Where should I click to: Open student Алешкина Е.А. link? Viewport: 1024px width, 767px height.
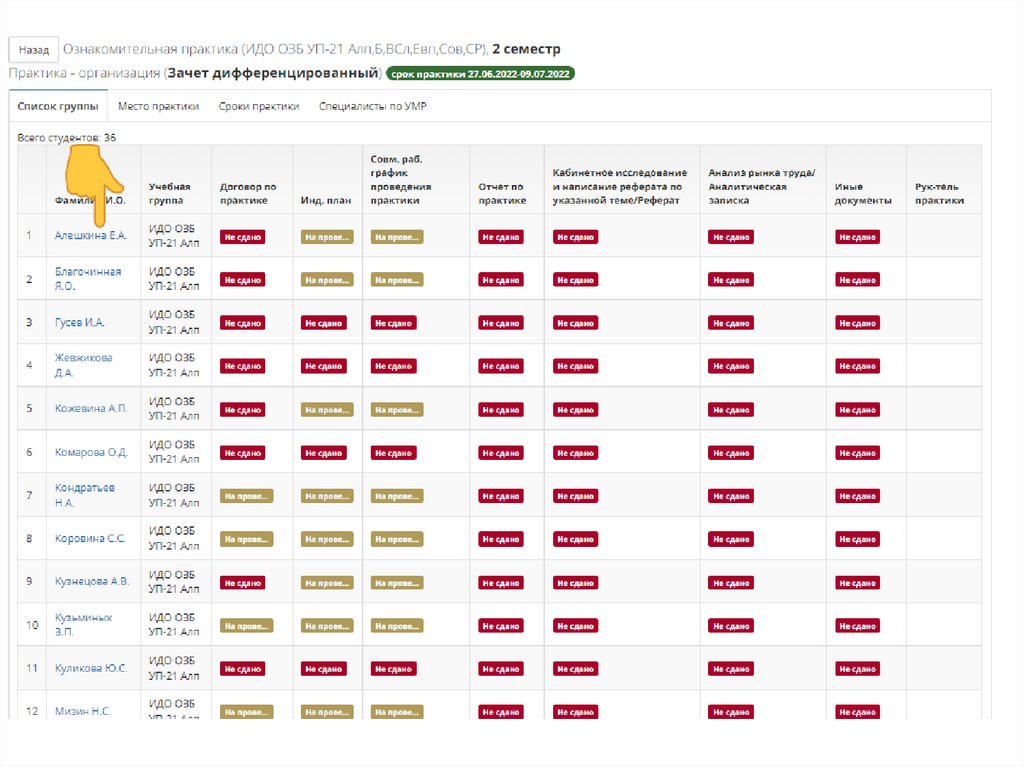click(x=90, y=236)
